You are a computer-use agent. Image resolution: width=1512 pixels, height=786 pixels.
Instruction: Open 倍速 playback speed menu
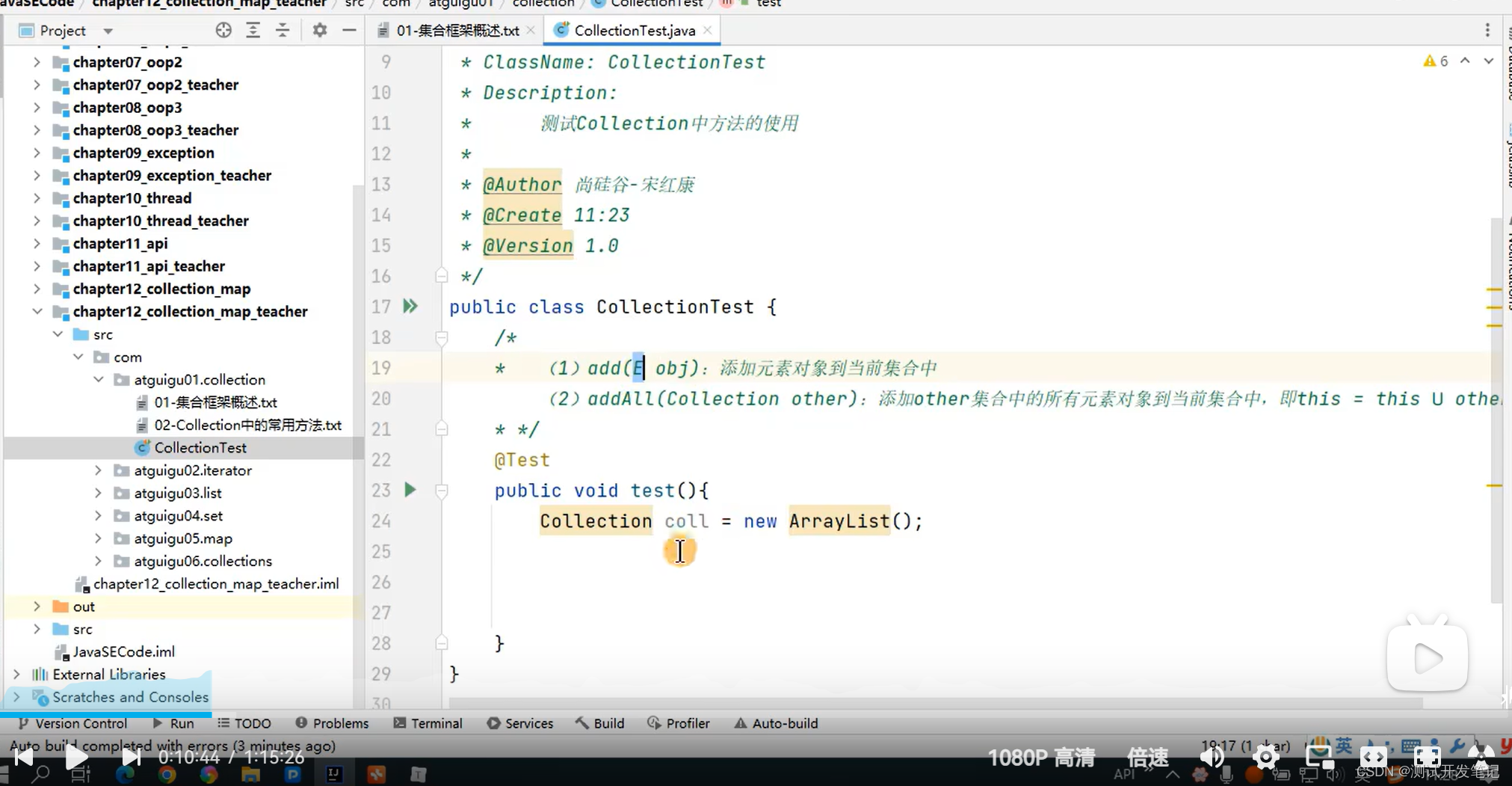click(x=1147, y=758)
